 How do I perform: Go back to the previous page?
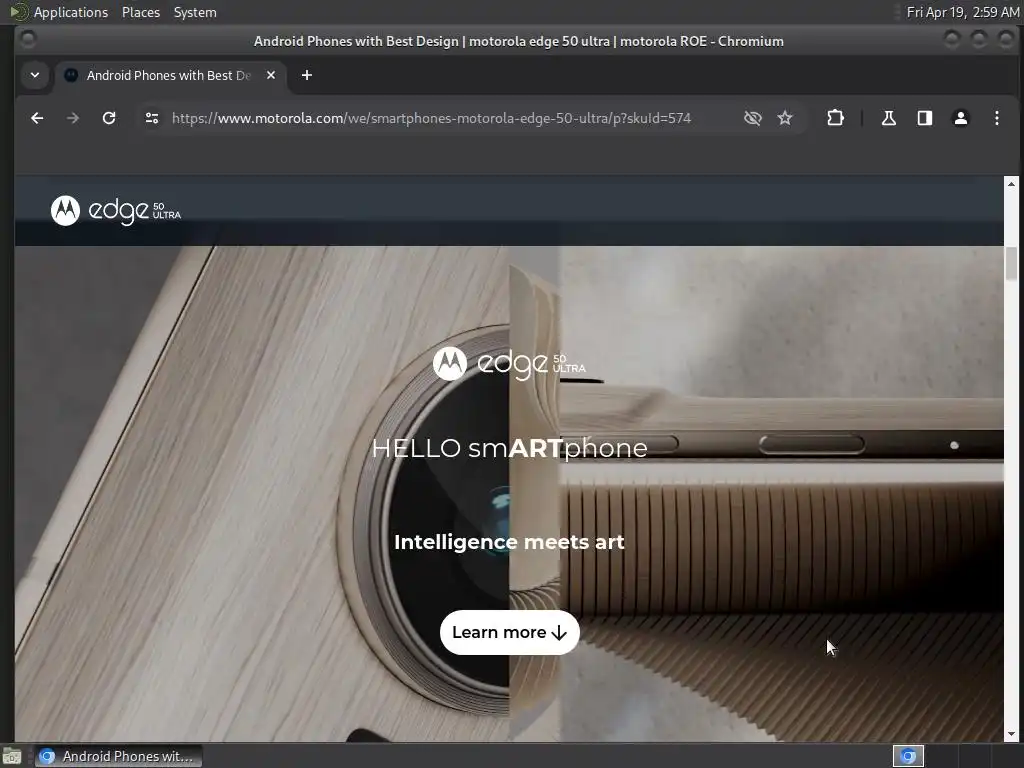click(37, 118)
